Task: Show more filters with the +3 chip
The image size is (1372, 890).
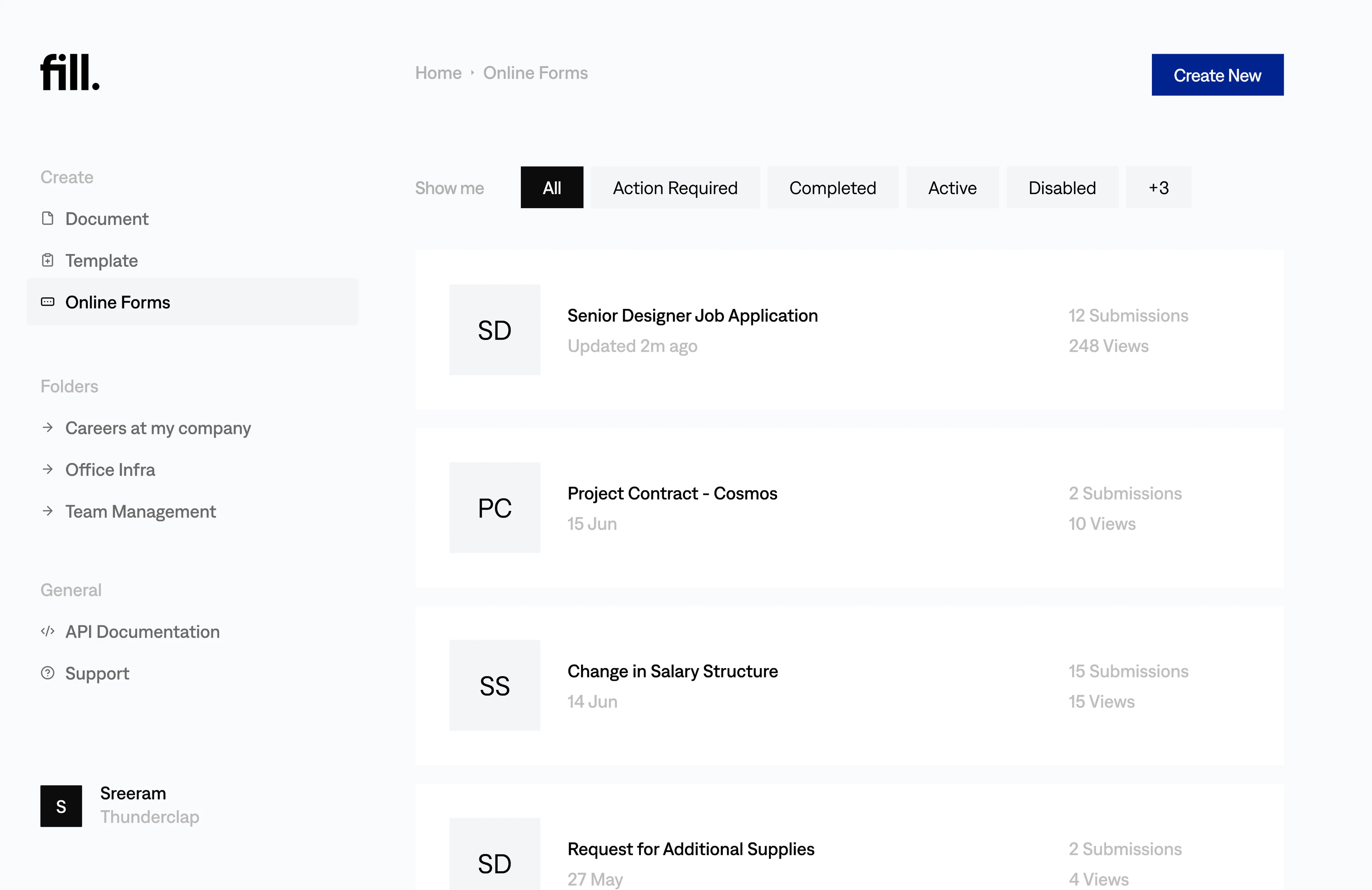Action: [x=1158, y=188]
